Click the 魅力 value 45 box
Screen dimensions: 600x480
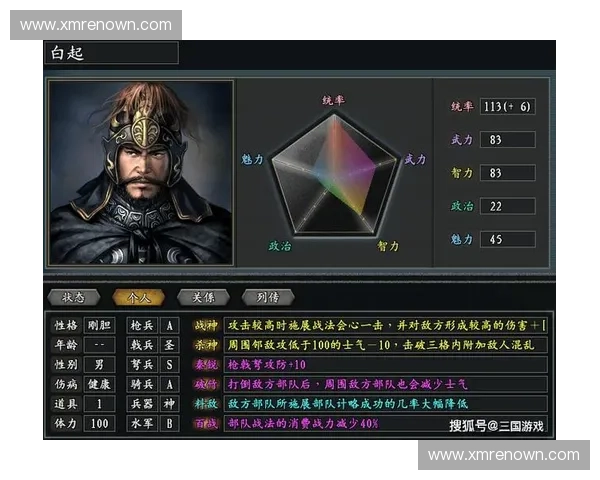507,240
